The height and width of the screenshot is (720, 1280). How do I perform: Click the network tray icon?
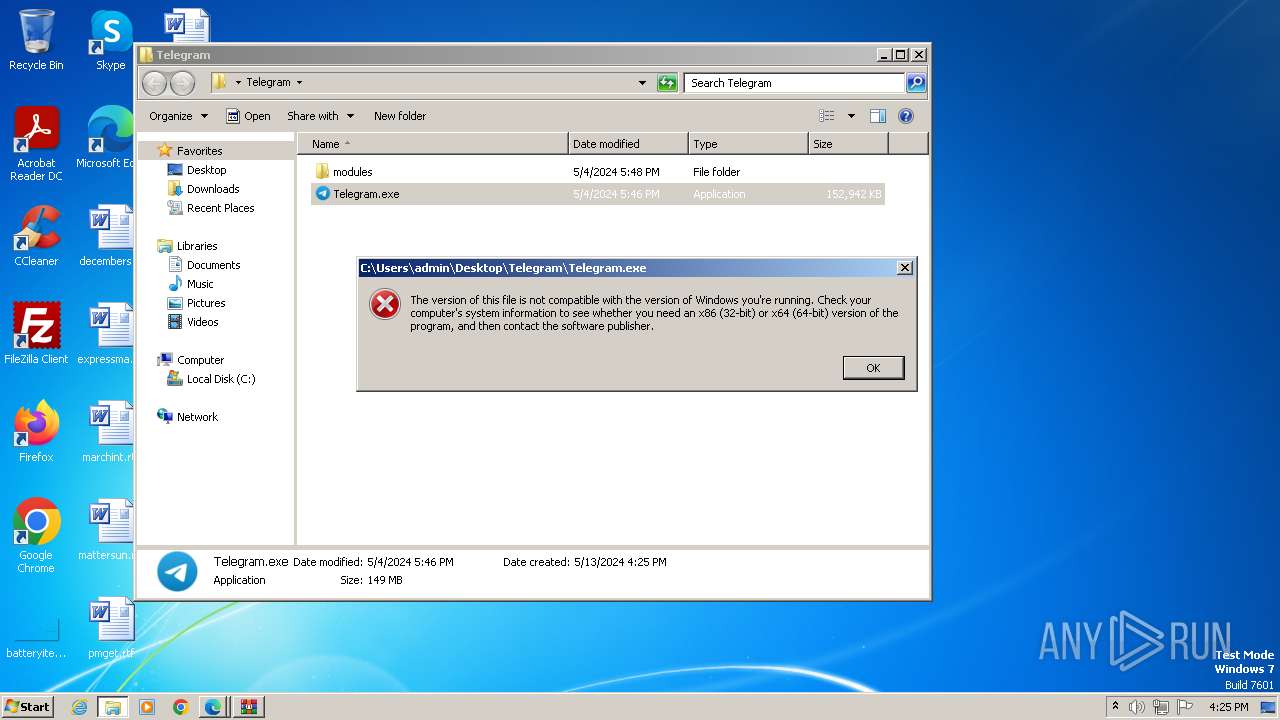point(1161,707)
